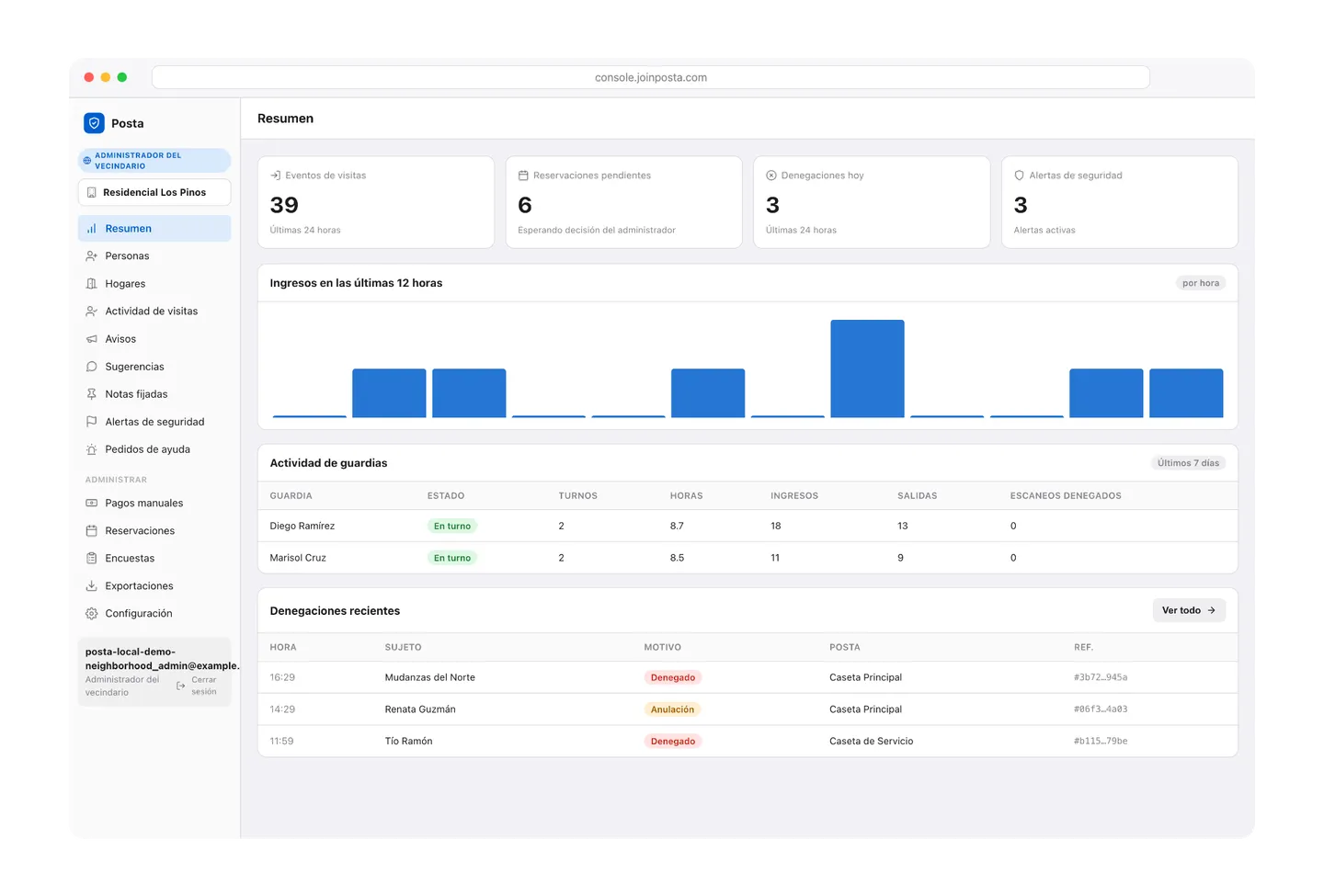The width and height of the screenshot is (1324, 896).
Task: Click the Configuración gear icon
Action: (92, 614)
